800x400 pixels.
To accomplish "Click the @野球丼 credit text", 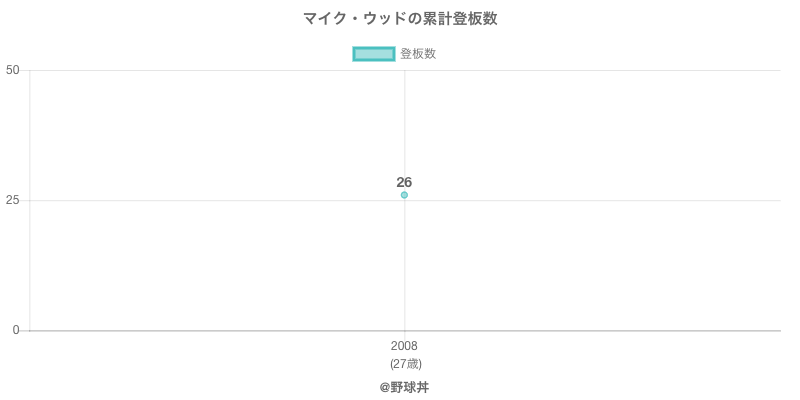I will 404,387.
